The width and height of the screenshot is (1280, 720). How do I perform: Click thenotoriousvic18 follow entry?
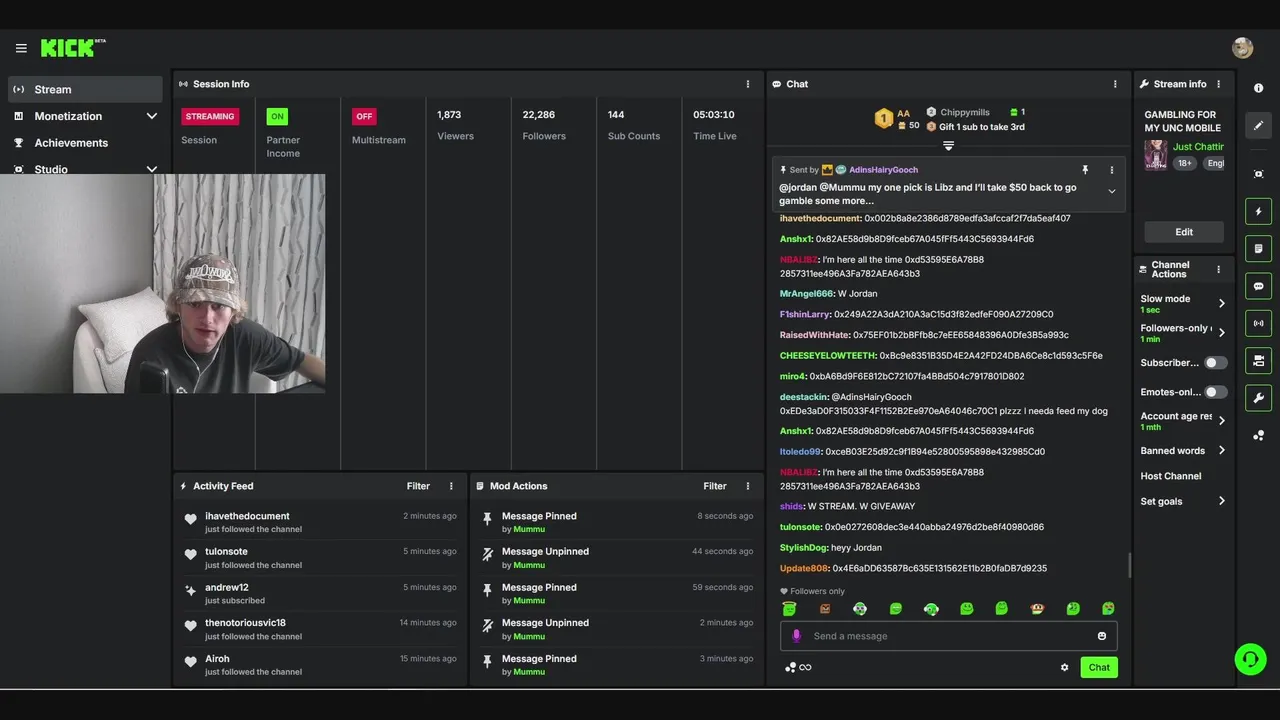pyautogui.click(x=318, y=629)
